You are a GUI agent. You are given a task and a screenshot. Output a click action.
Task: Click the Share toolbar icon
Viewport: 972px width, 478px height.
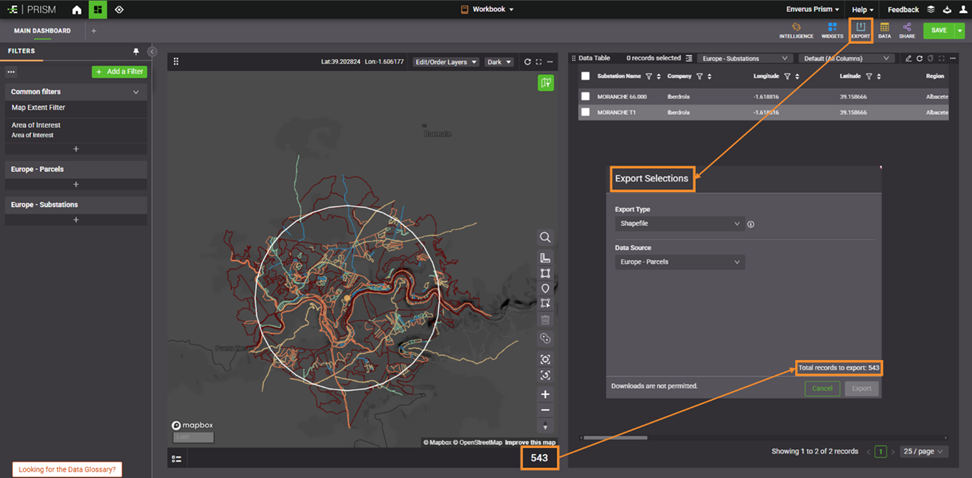[907, 30]
